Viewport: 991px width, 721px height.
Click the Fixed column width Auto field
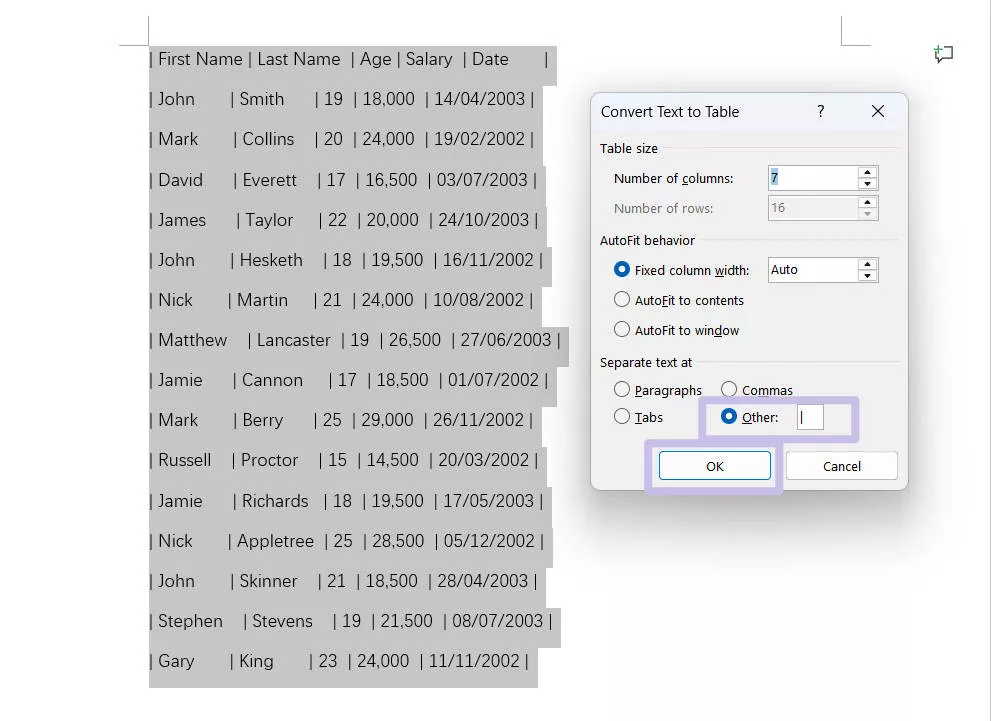[813, 270]
